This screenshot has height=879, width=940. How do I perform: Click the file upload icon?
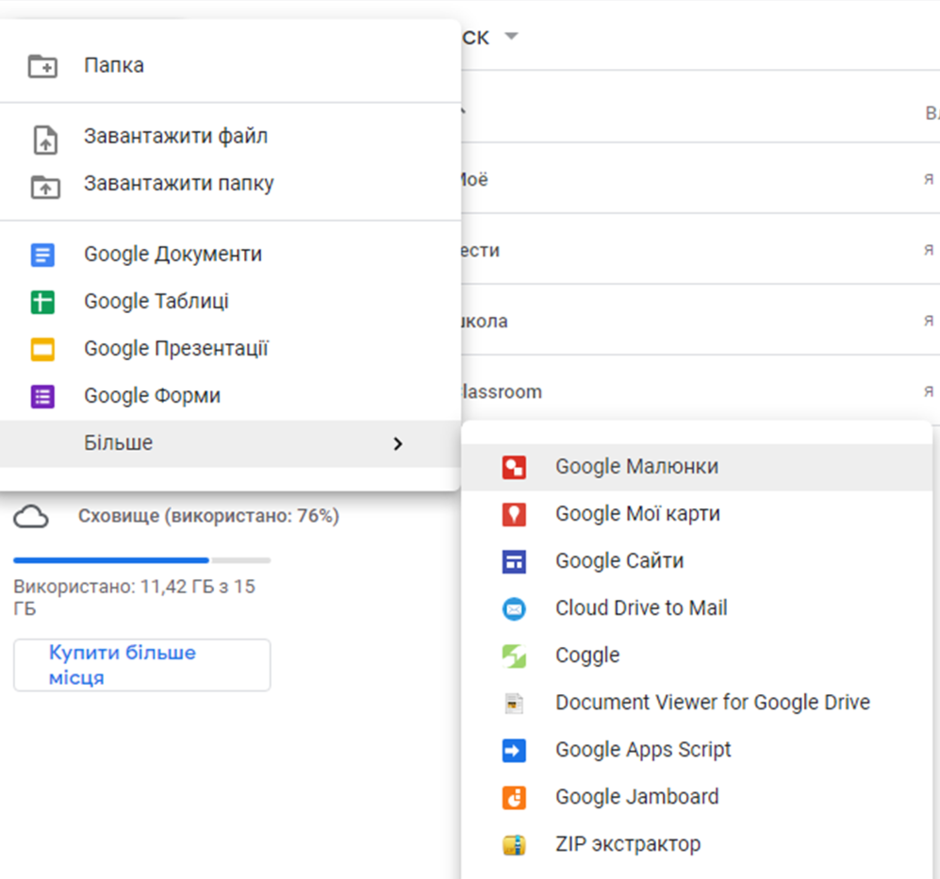45,140
